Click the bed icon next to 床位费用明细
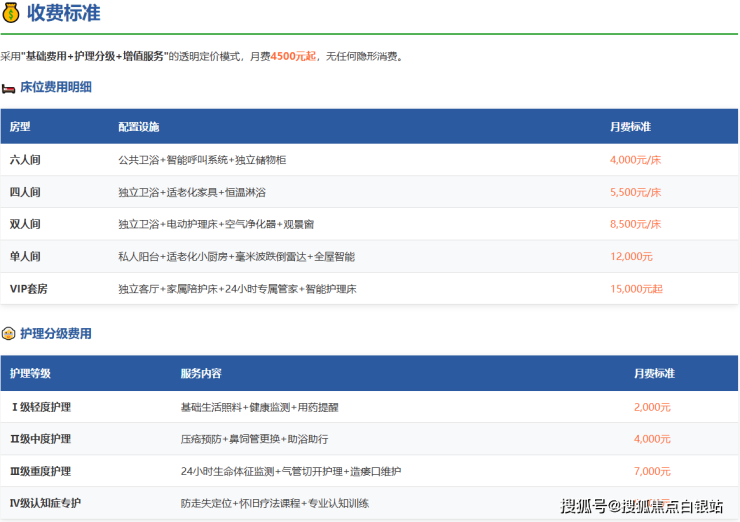Screen dimensions: 740x522 (8, 88)
